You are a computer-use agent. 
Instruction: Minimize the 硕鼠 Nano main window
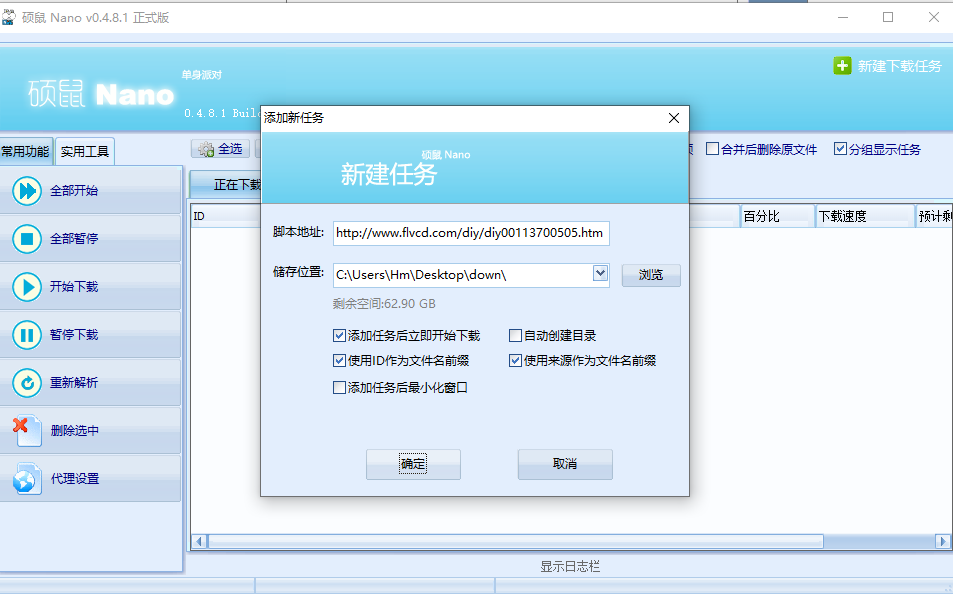click(x=843, y=17)
